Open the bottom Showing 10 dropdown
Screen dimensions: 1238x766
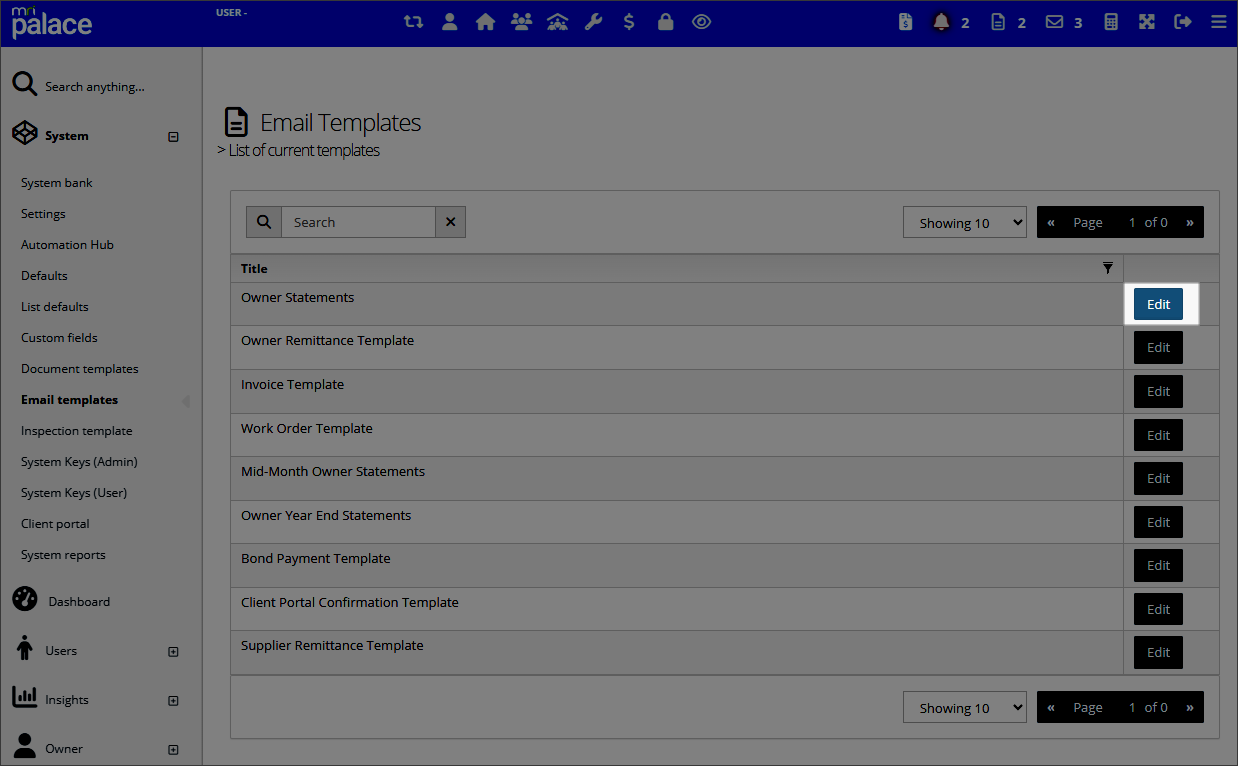(965, 707)
